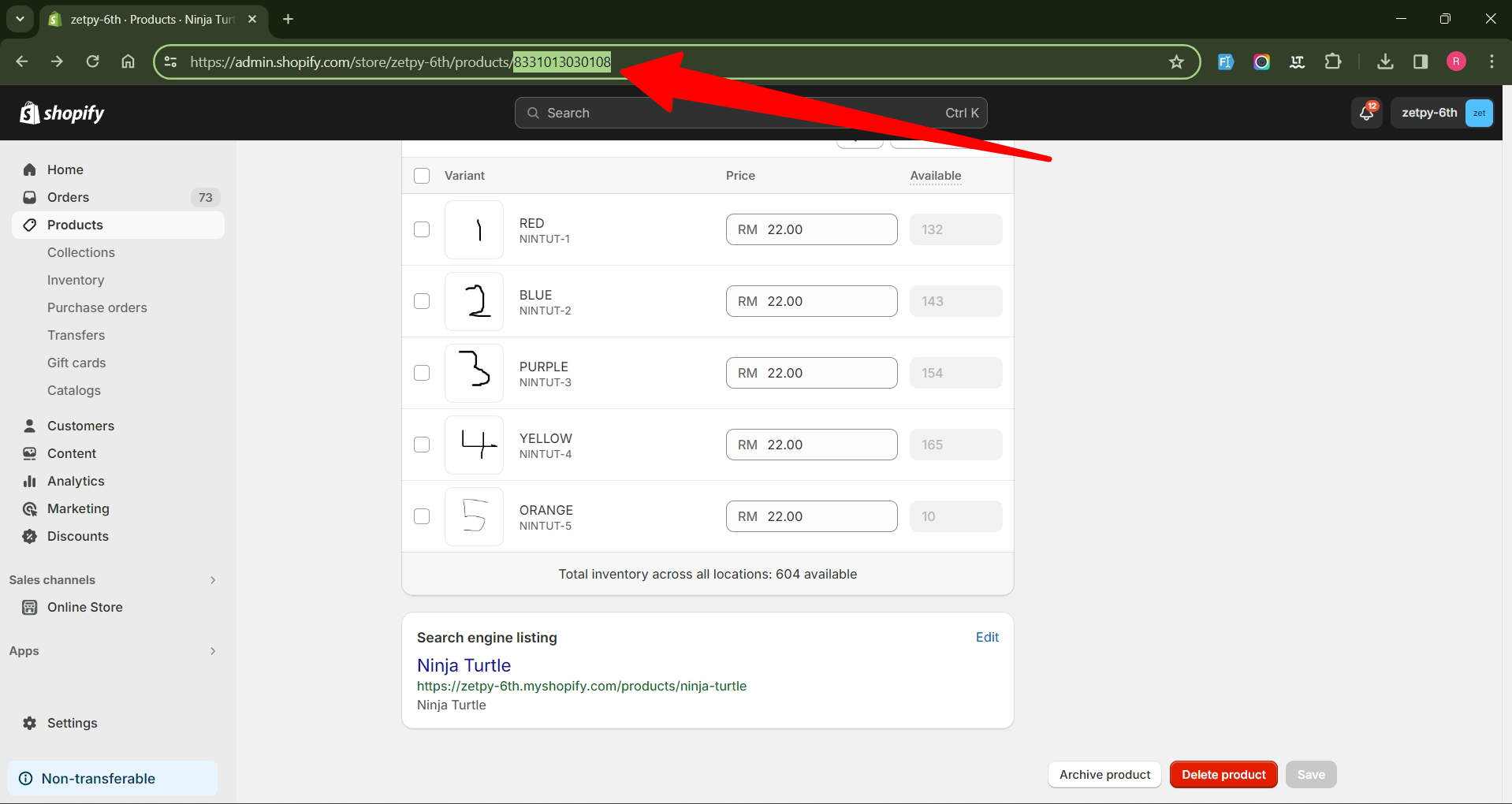
Task: Click the PURPLE variant price field
Action: coord(811,373)
